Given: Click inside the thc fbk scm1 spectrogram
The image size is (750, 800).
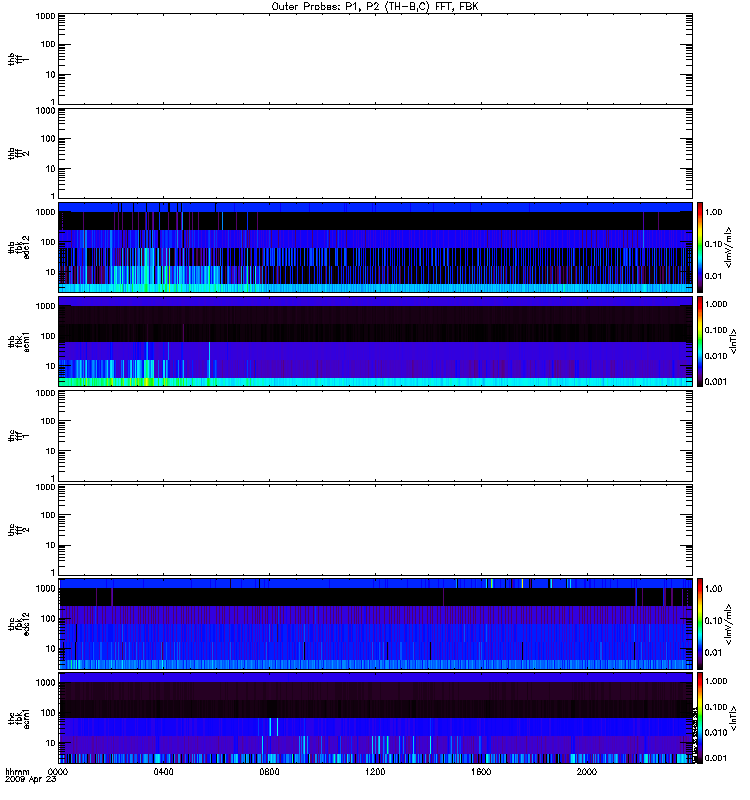Looking at the screenshot, I should 375,718.
